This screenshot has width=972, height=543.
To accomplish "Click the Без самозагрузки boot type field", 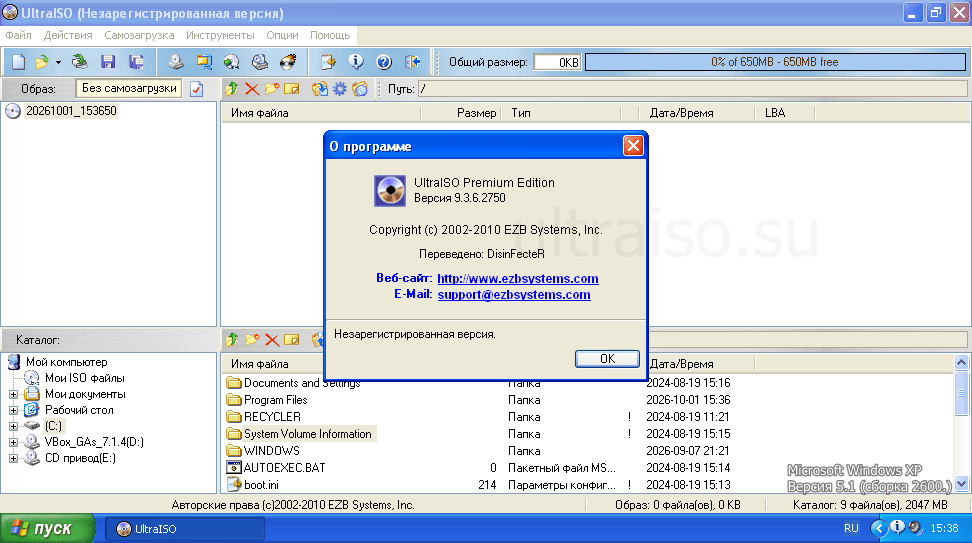I will 129,89.
